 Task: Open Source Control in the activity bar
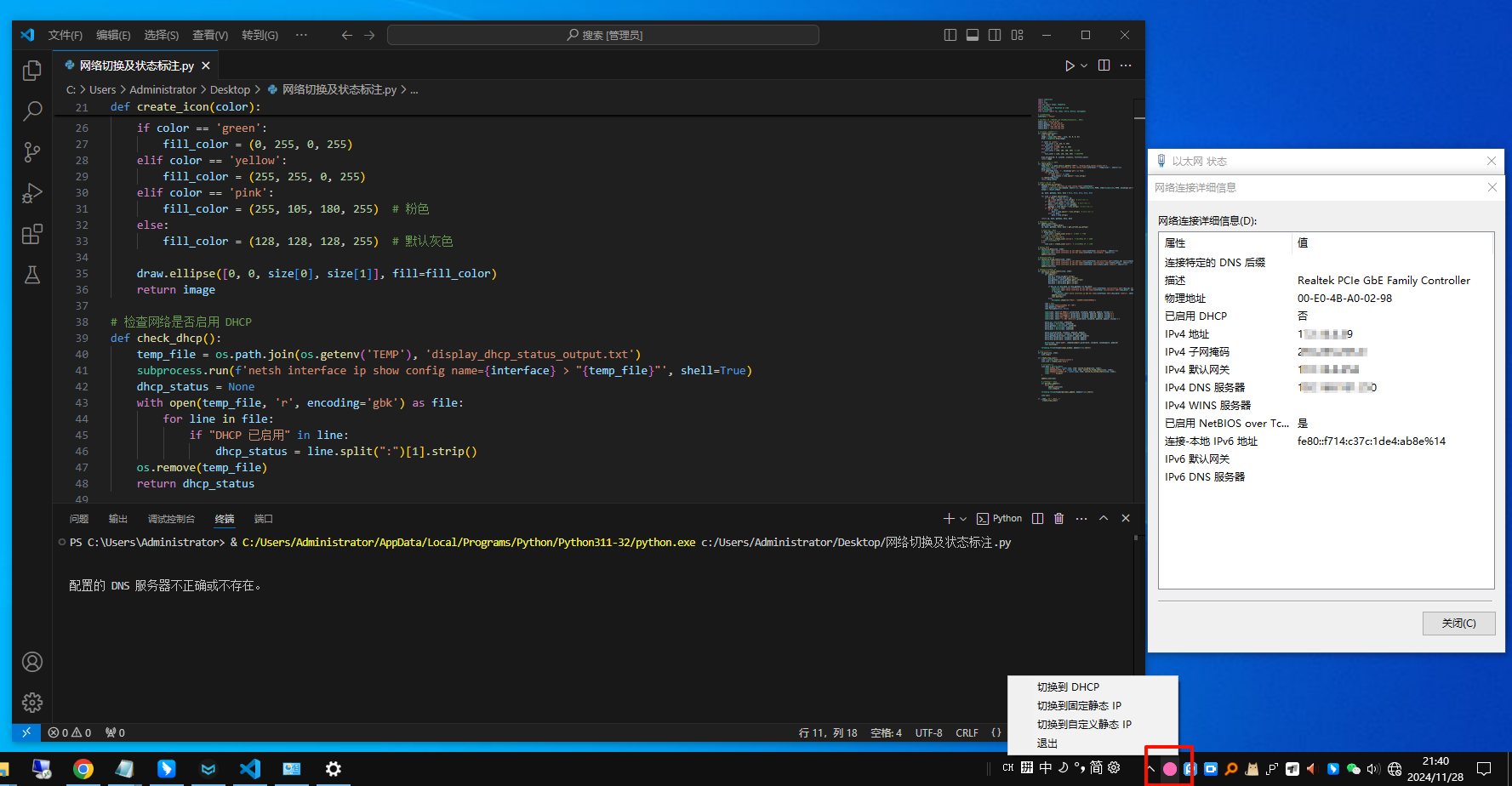point(32,152)
